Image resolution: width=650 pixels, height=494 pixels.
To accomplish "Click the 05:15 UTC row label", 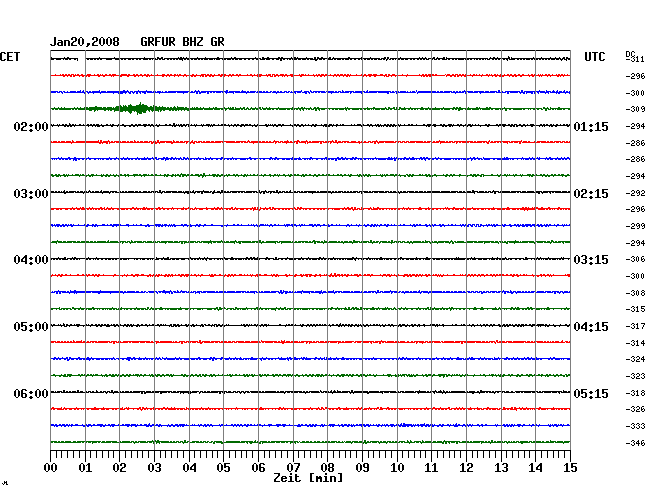I will 591,393.
